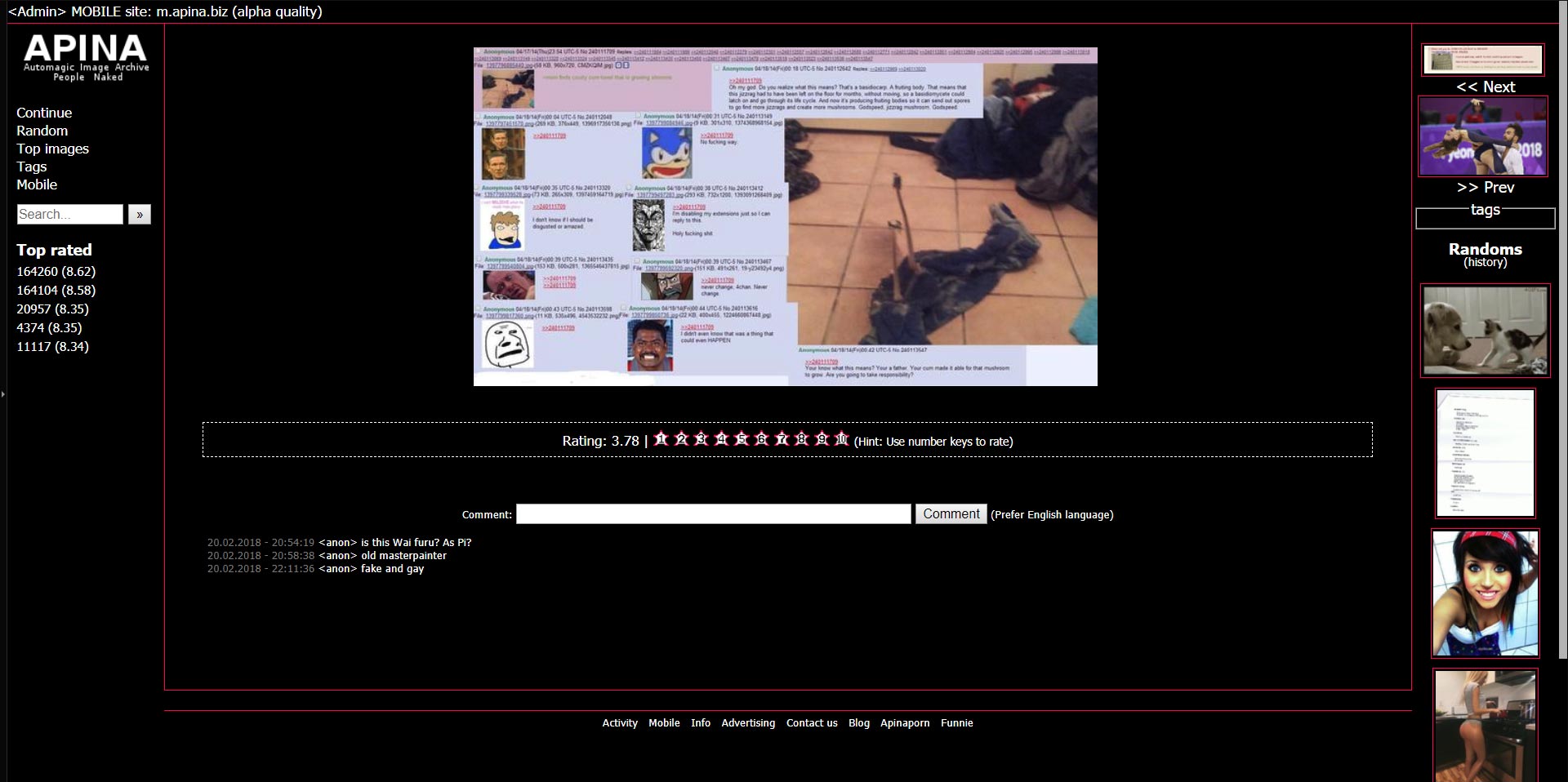Open top rated image 4374 (8.35)
This screenshot has height=782, width=1568.
49,327
